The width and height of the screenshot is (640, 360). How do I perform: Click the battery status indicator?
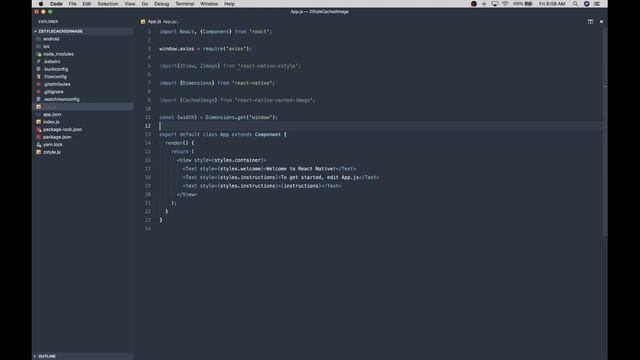(523, 4)
